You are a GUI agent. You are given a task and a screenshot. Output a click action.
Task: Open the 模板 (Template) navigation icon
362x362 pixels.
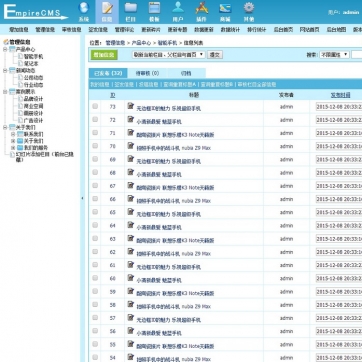(154, 11)
